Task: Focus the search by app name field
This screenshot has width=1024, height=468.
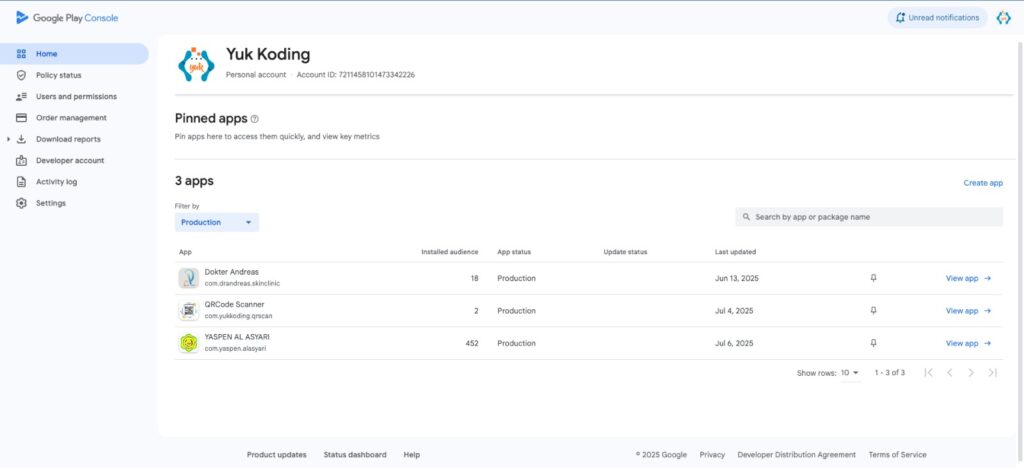Action: tap(869, 217)
